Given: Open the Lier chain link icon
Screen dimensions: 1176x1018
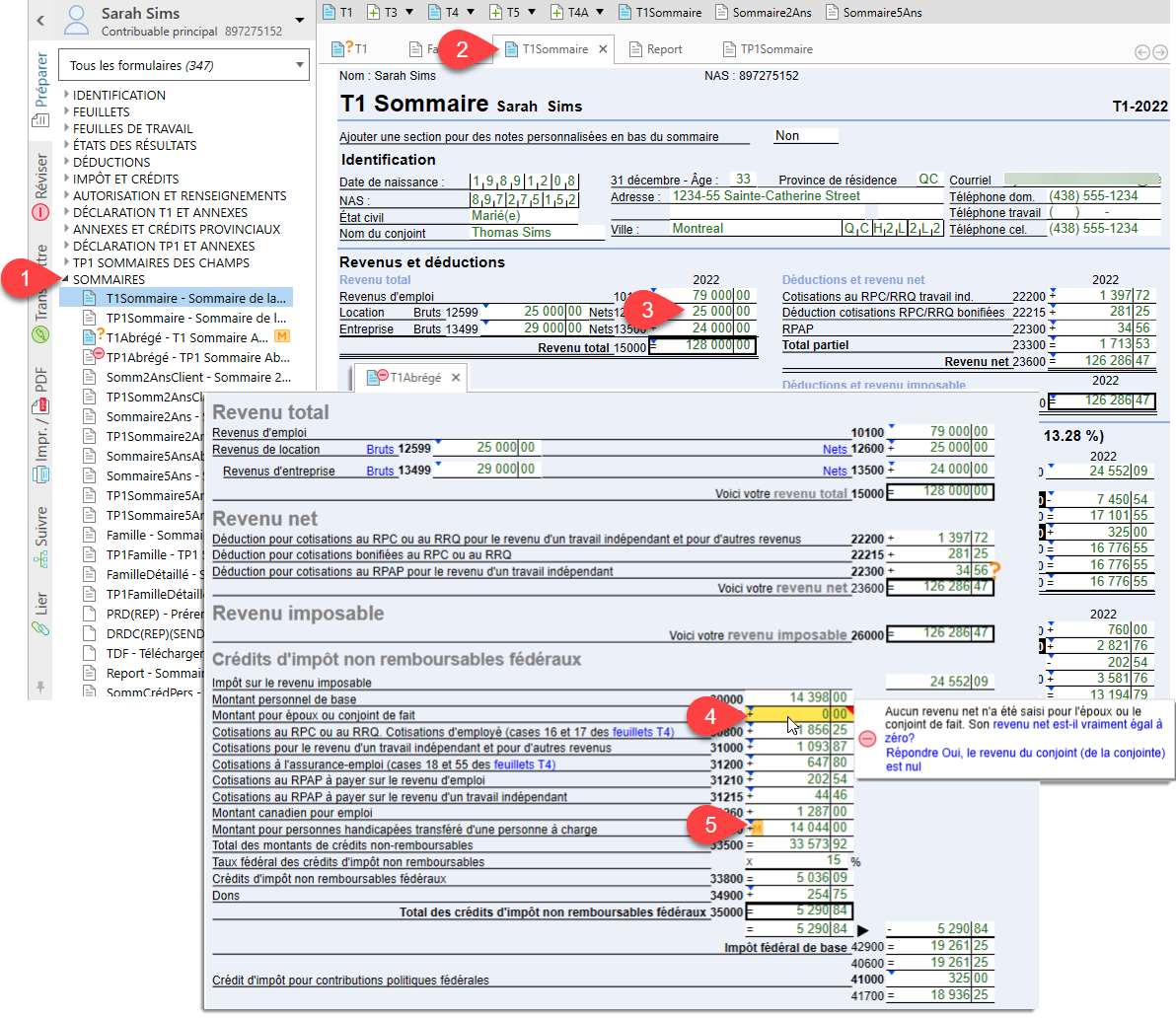Looking at the screenshot, I should point(40,628).
